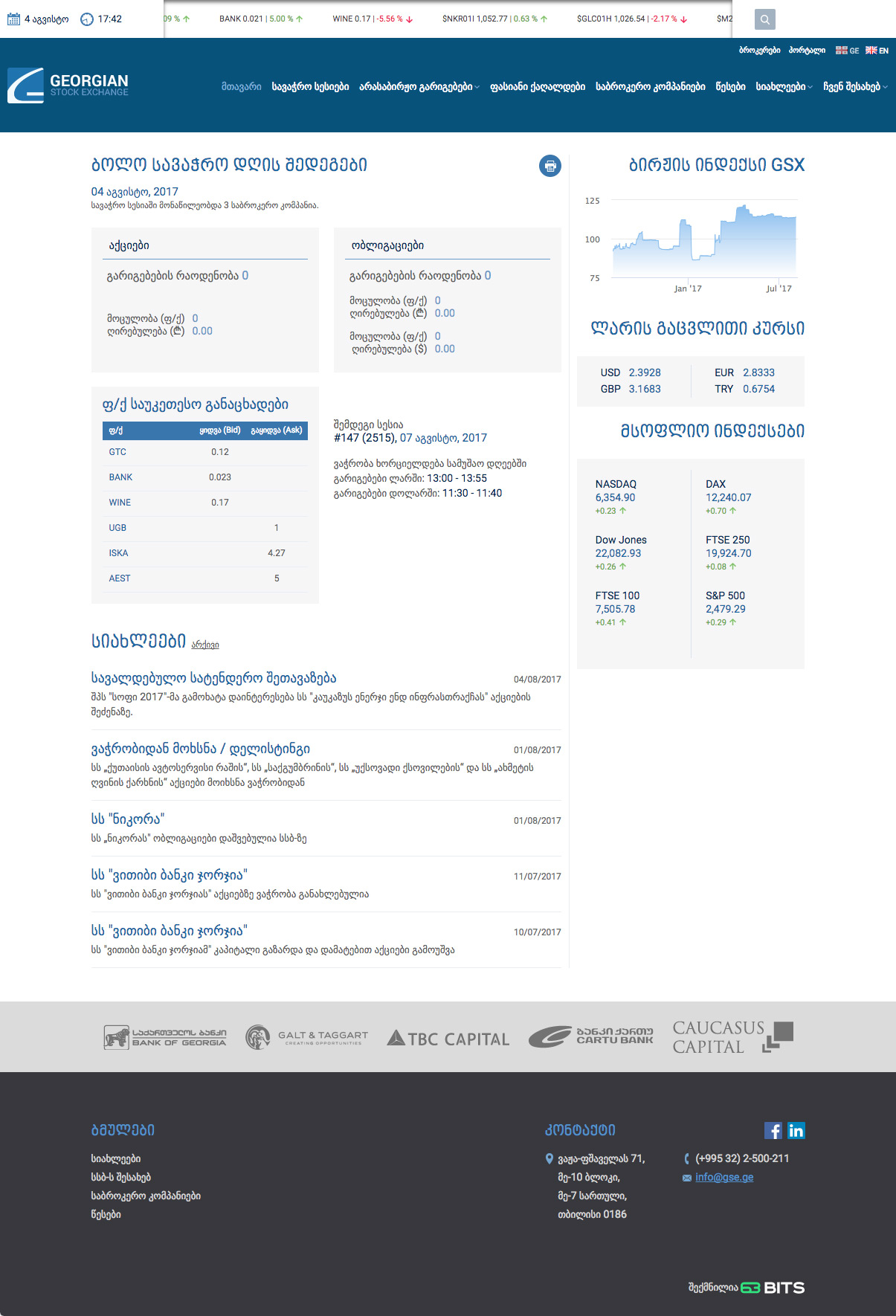Open the LinkedIn page icon
Screen dimensions: 896x1316
click(796, 1131)
